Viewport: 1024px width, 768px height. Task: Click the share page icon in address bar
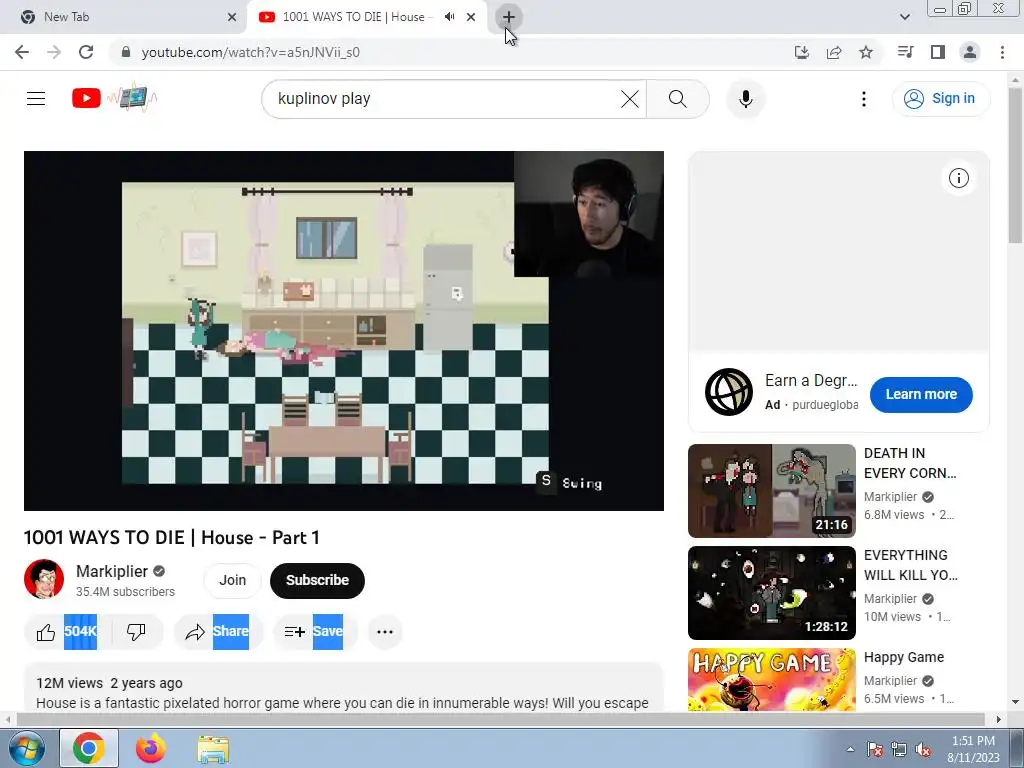click(834, 52)
